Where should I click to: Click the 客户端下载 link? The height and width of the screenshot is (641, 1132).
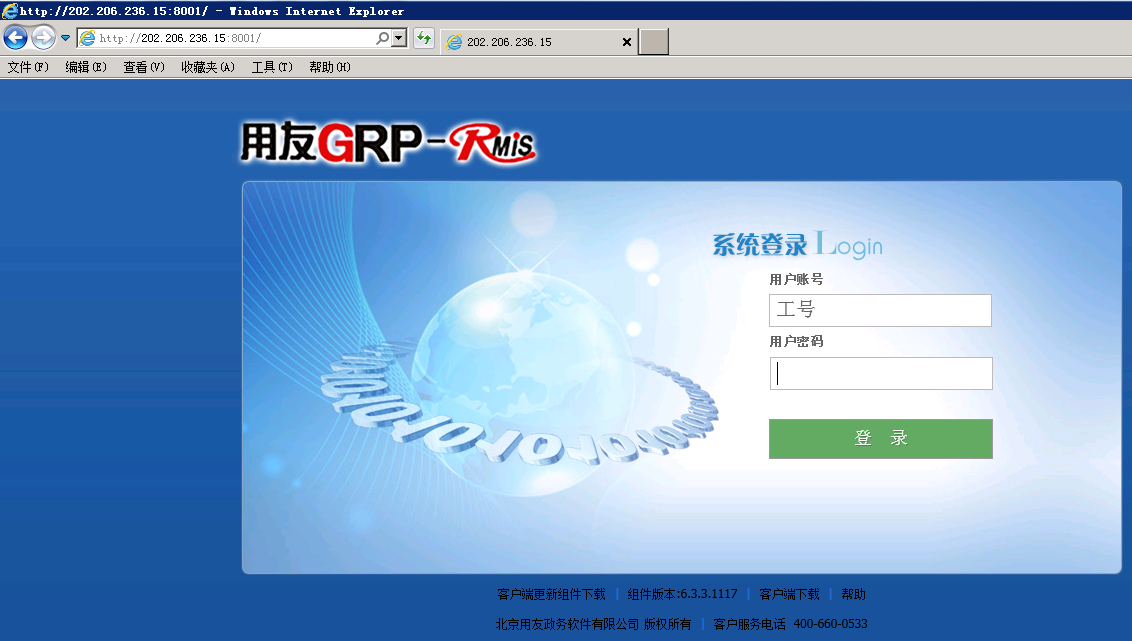(789, 594)
